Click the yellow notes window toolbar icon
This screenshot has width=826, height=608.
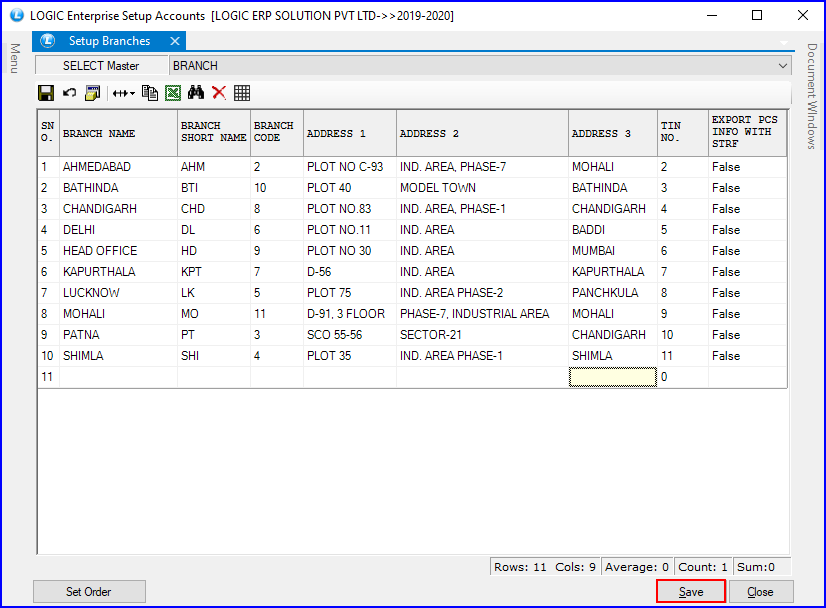[92, 93]
